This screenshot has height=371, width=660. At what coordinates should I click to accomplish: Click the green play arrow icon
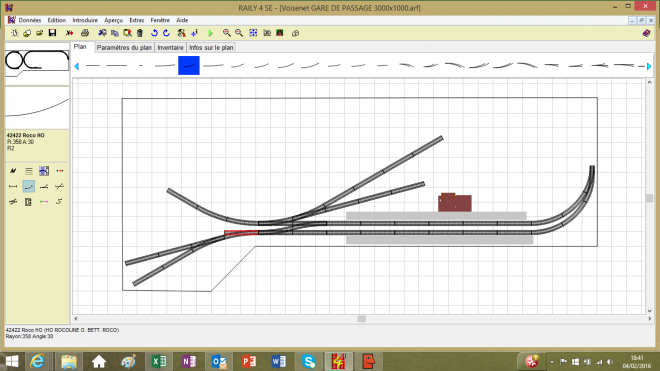(210, 33)
